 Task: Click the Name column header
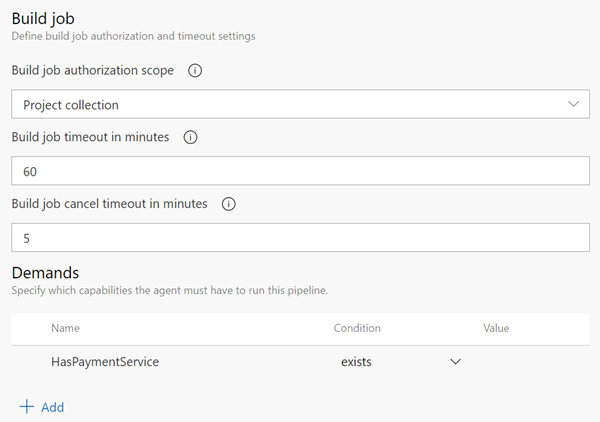pyautogui.click(x=65, y=328)
